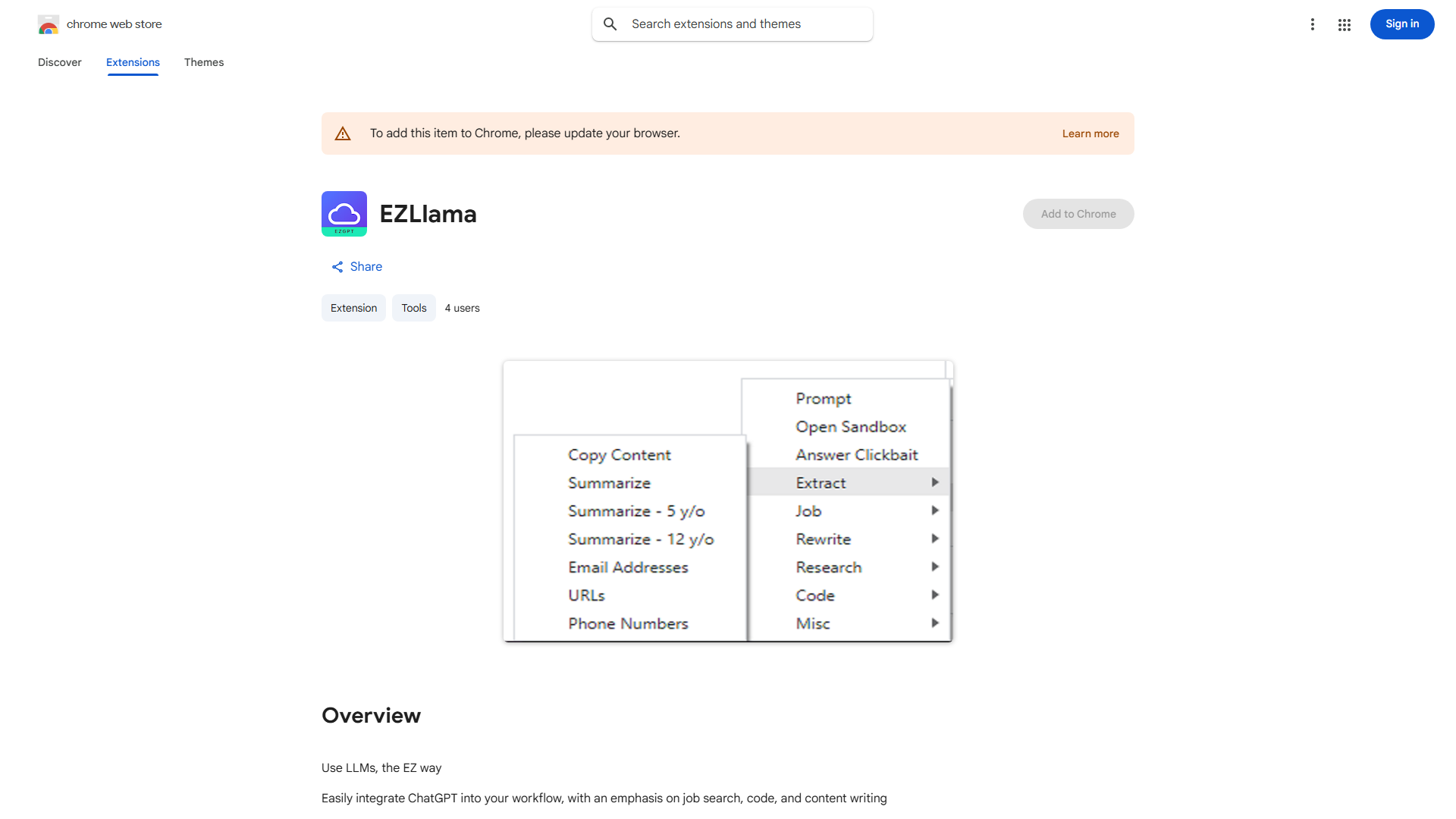The image size is (1456, 819).
Task: Select Summarize in the context menu preview
Action: click(x=609, y=482)
